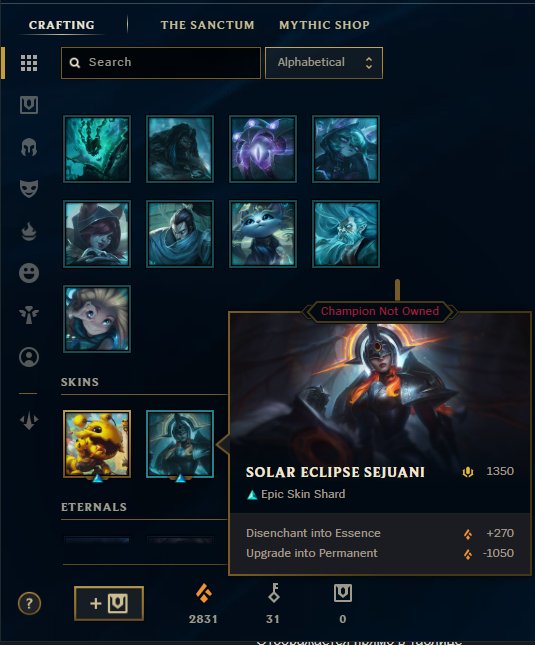Show emotes filter smiley icon

(29, 273)
